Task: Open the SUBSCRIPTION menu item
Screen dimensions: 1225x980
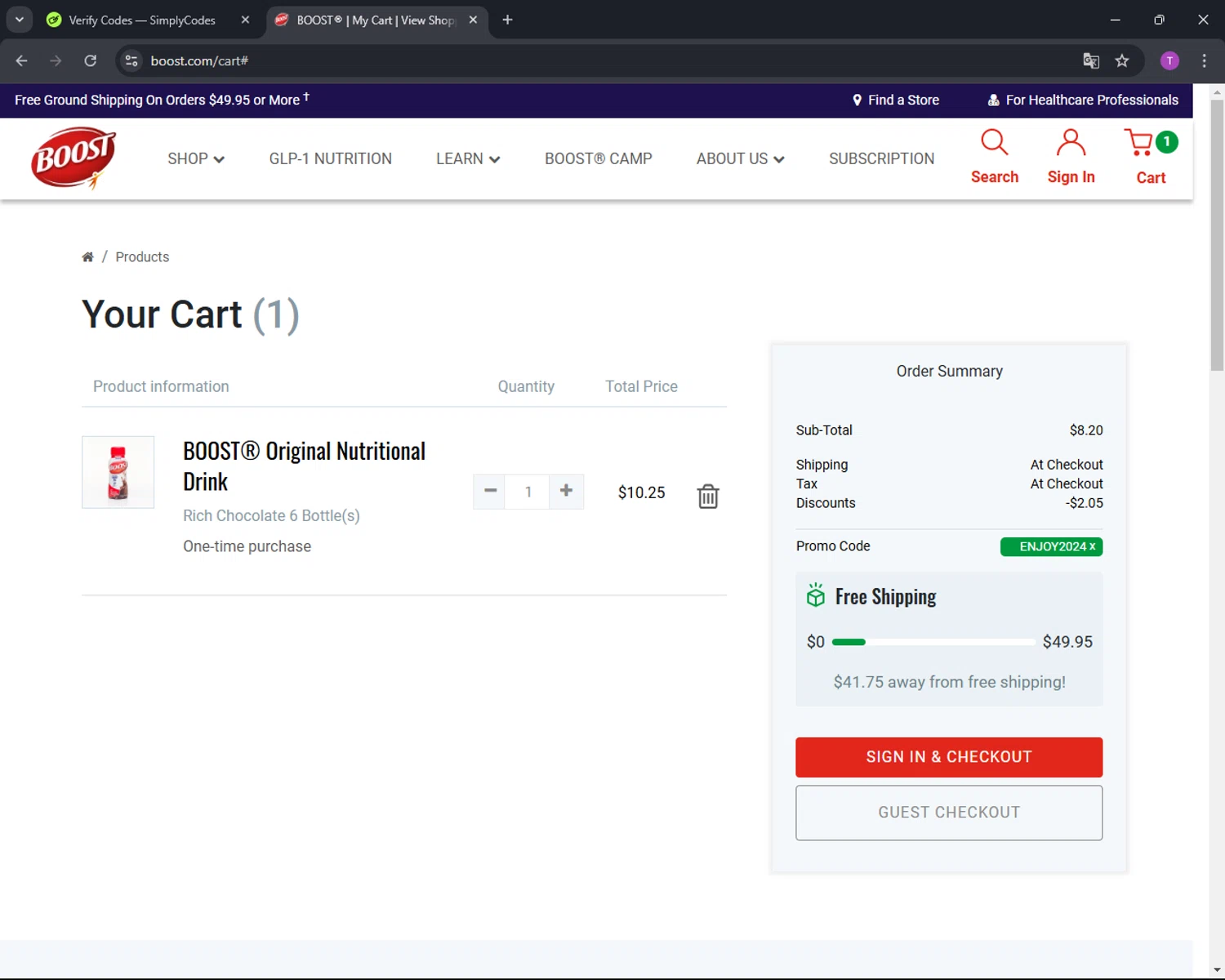Action: coord(882,158)
